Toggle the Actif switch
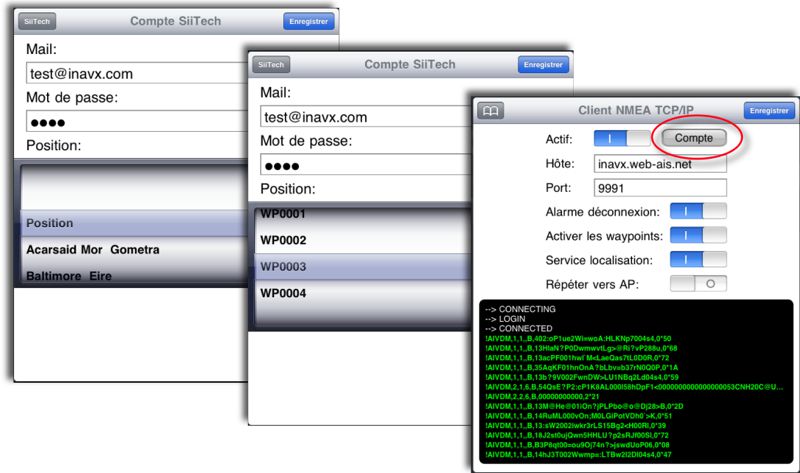 point(622,138)
